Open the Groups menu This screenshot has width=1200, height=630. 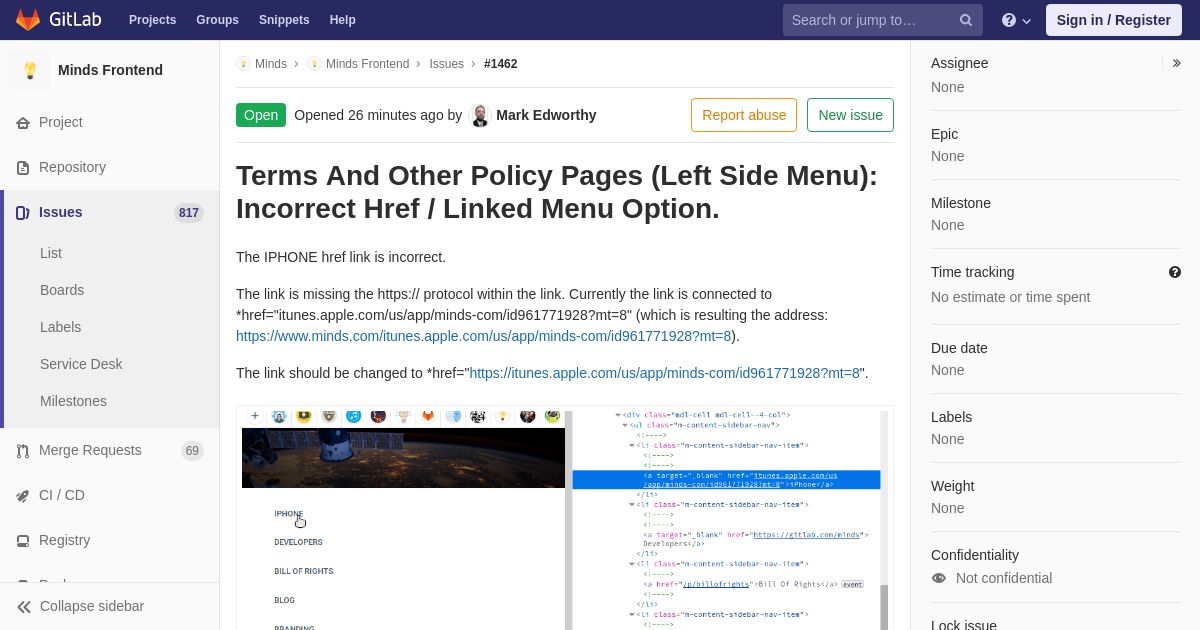[x=217, y=20]
